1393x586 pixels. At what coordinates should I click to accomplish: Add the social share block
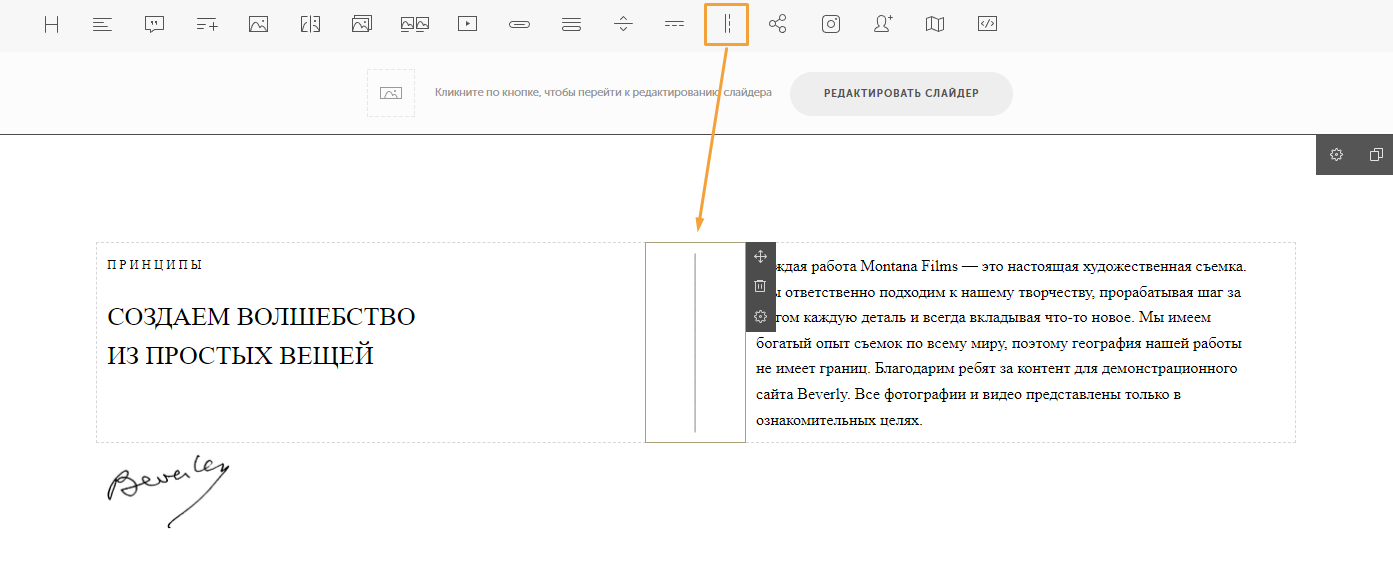(778, 25)
